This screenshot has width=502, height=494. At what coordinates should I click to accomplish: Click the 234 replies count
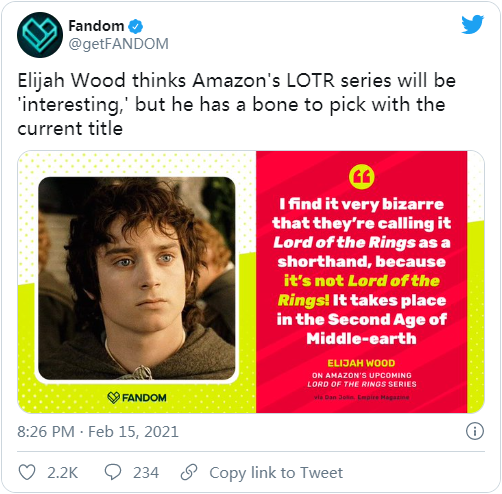146,473
